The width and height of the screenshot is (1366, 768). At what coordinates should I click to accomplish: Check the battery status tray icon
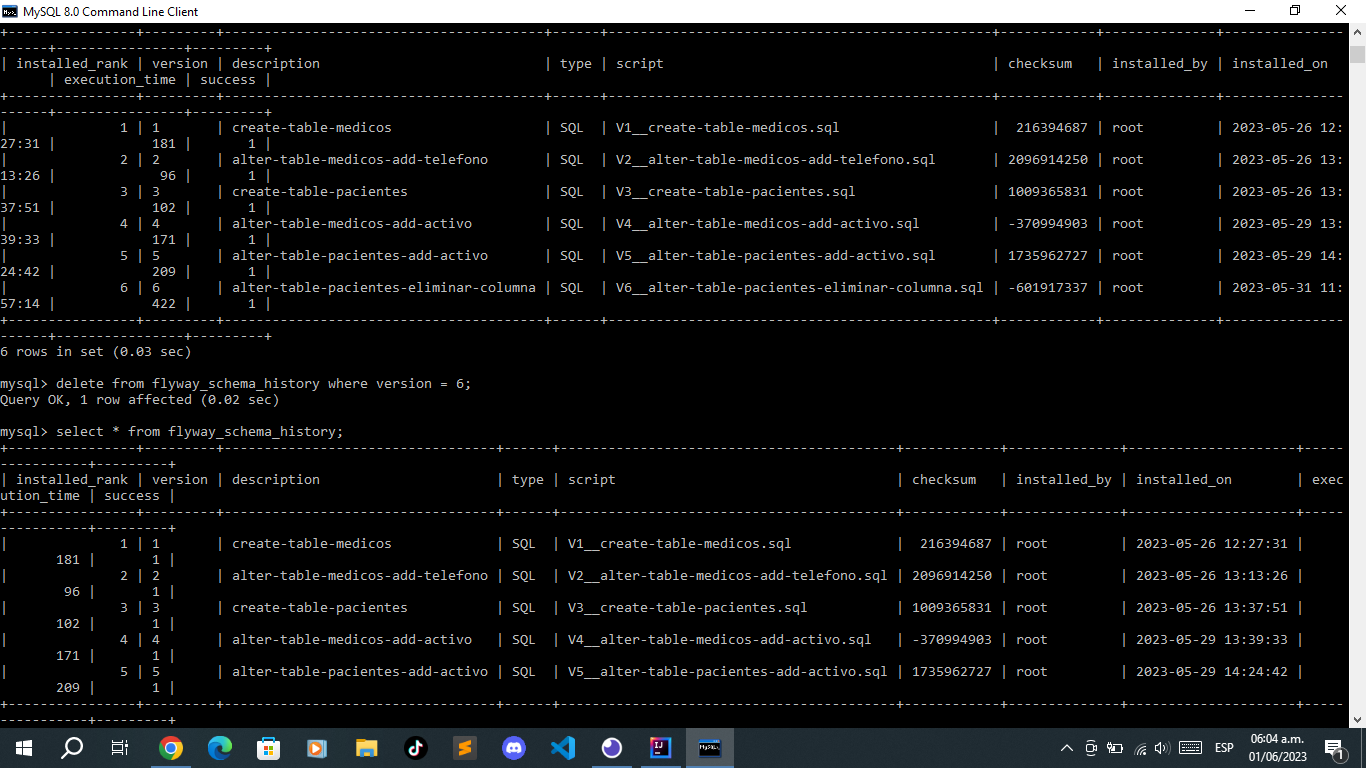(1114, 748)
